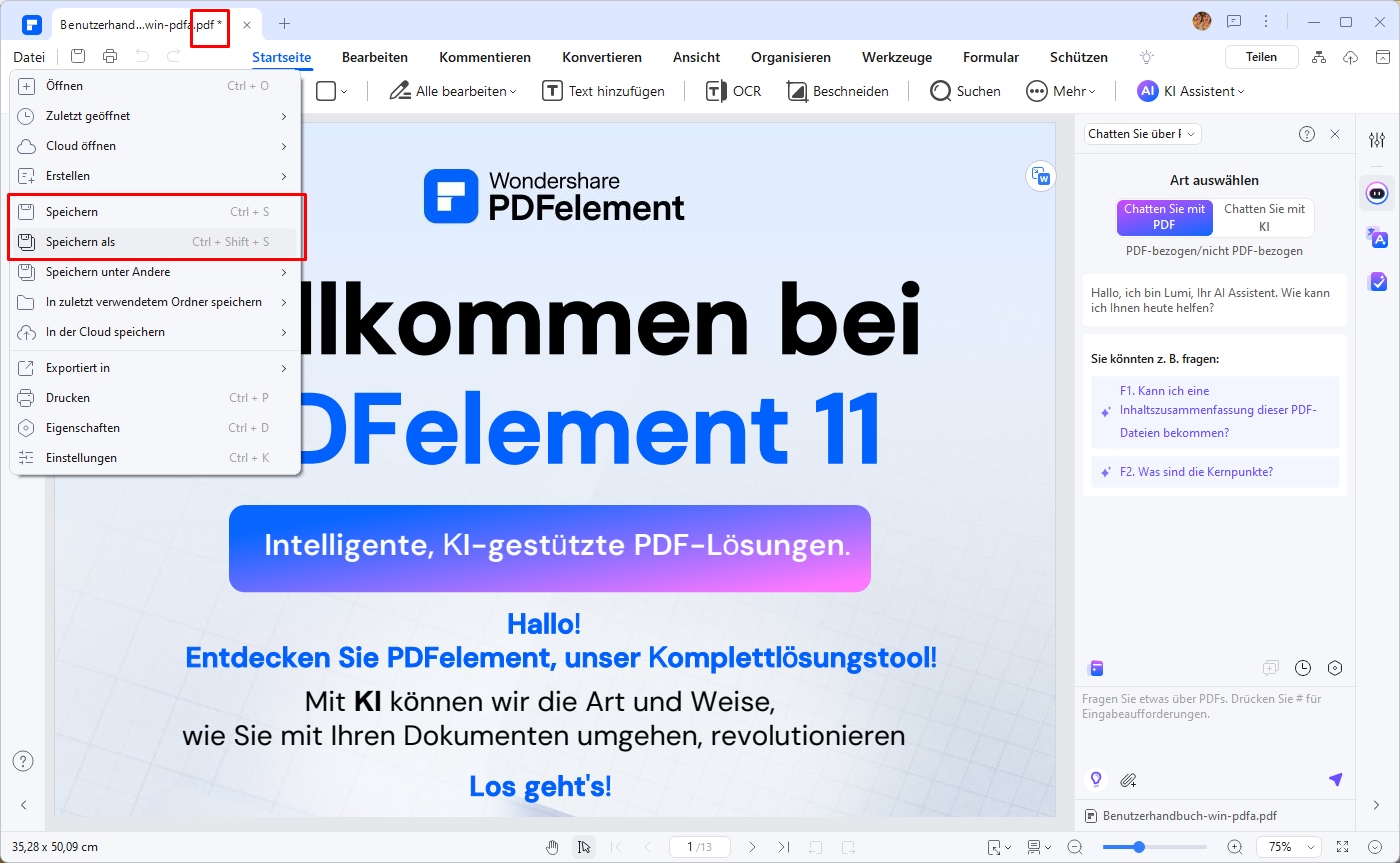The image size is (1400, 863).
Task: Expand In der Cloud speichern submenu
Action: click(x=156, y=332)
